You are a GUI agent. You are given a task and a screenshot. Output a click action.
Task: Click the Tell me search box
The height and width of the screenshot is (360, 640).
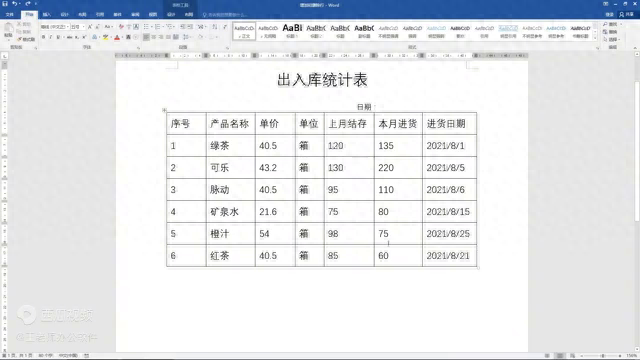point(225,14)
